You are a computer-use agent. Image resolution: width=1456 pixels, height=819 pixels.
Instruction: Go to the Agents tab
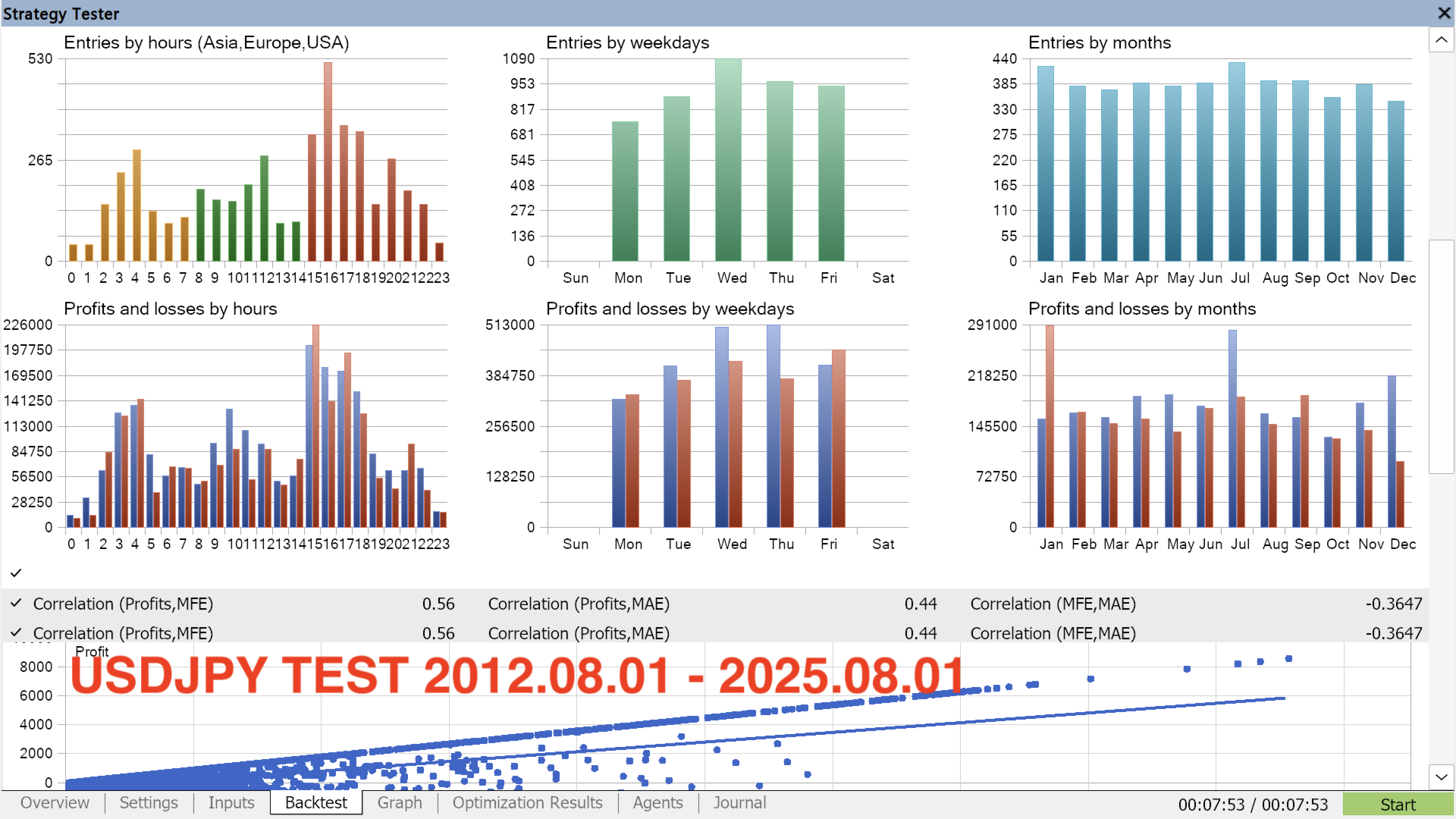pos(657,803)
